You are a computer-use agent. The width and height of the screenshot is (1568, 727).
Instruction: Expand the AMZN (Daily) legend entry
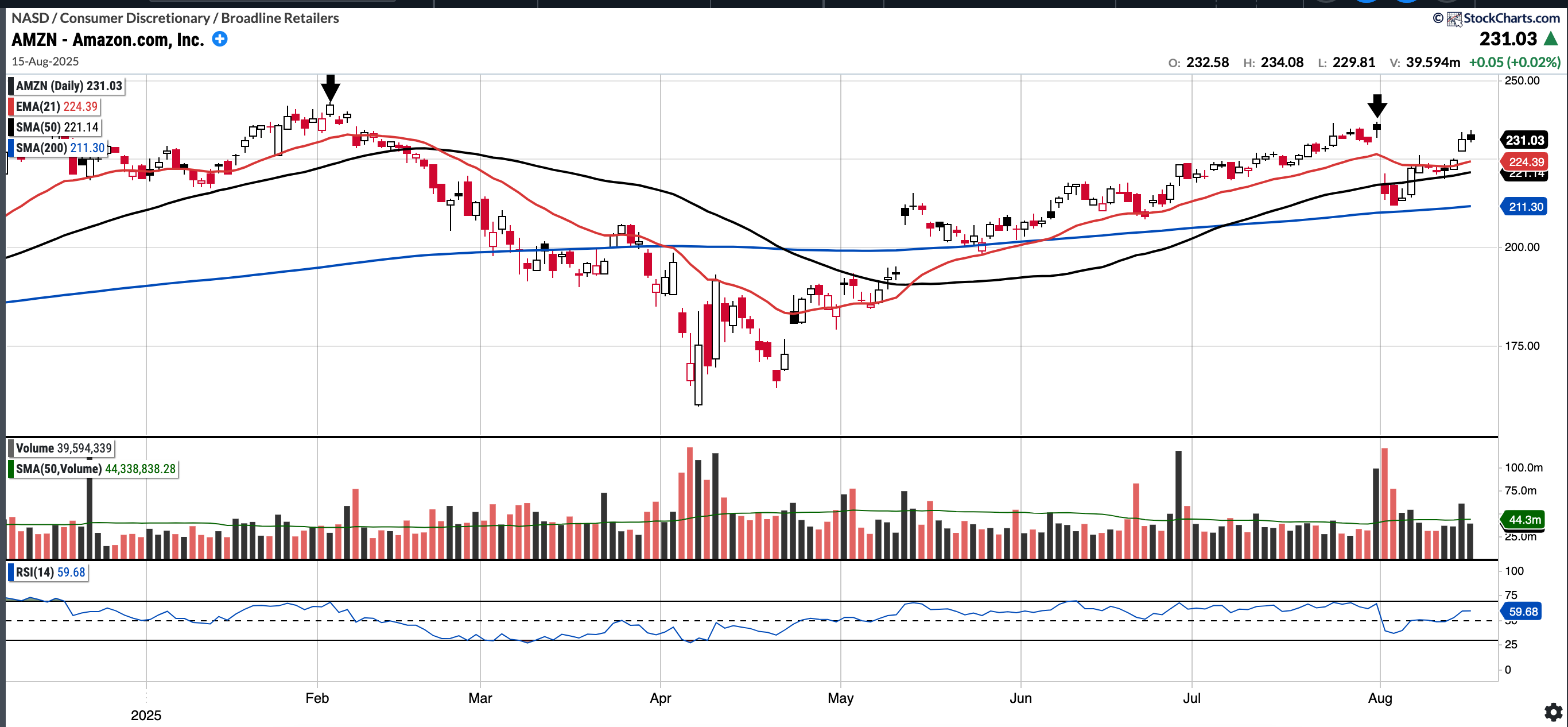(x=68, y=86)
